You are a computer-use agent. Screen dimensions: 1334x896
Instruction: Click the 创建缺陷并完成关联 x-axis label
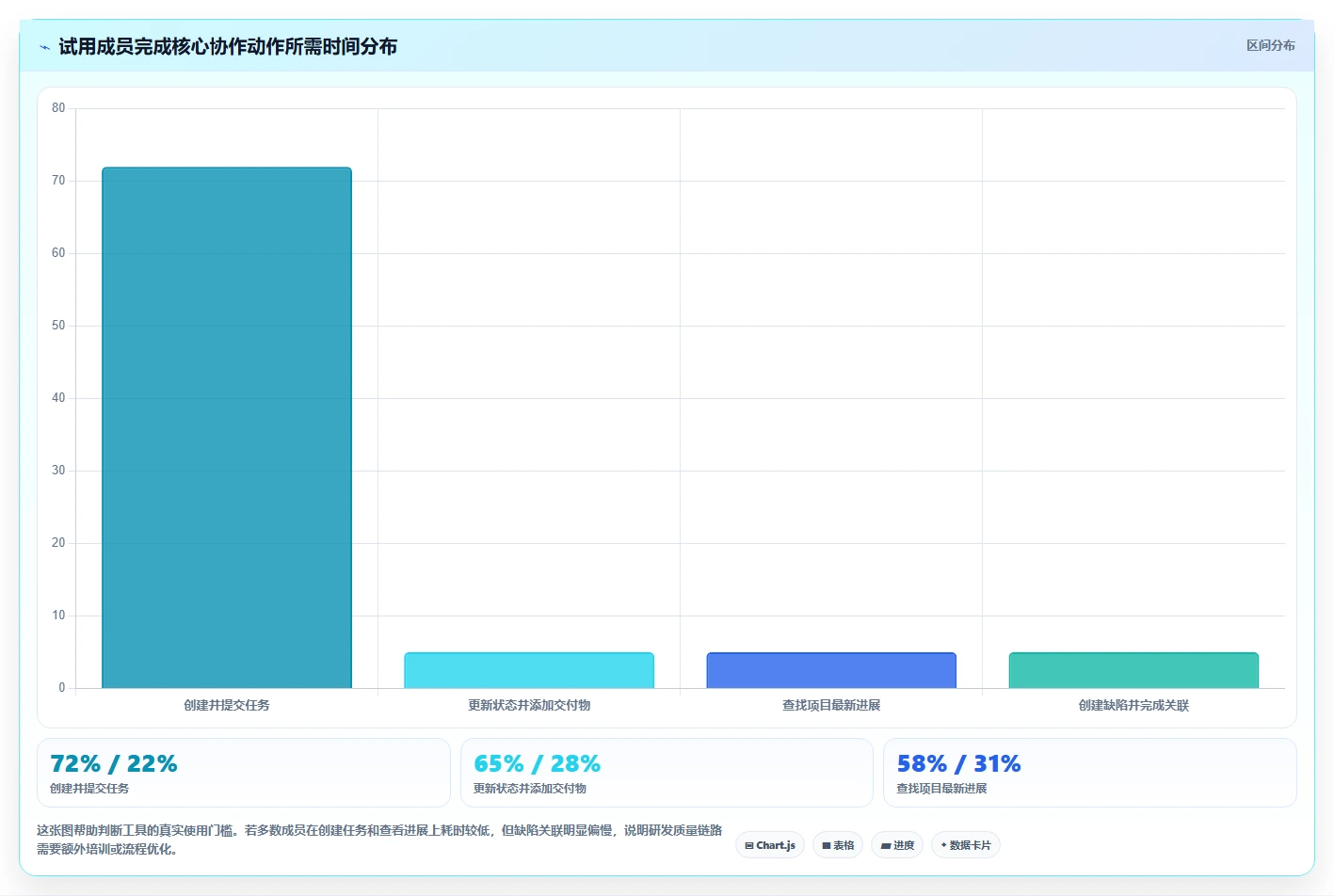point(1133,705)
